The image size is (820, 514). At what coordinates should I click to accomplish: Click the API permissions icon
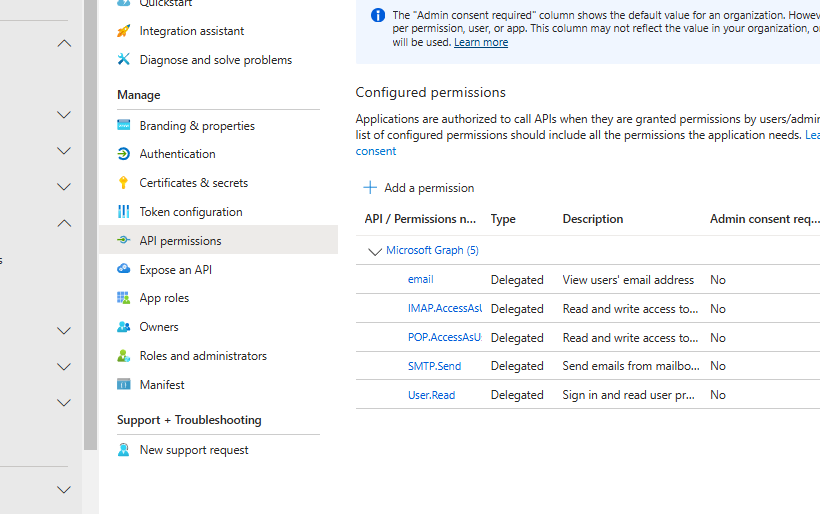(x=123, y=240)
